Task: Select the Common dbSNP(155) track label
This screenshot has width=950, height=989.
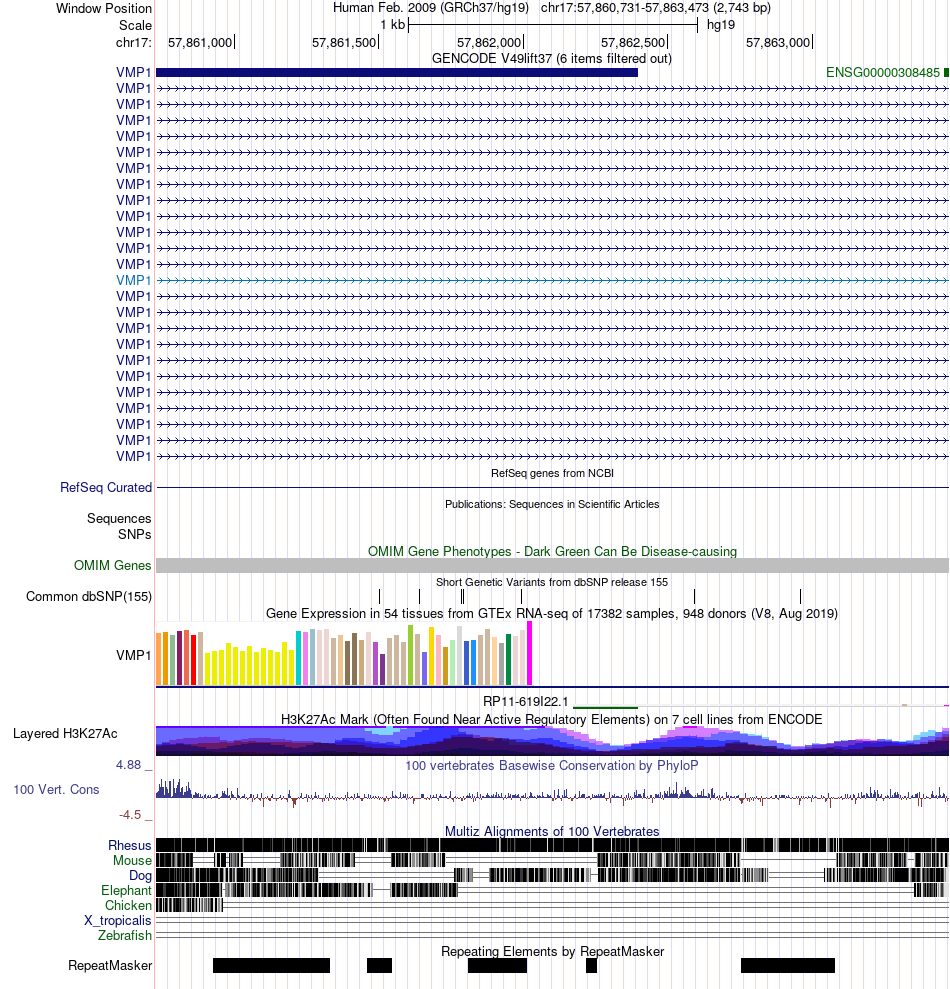Action: tap(89, 596)
